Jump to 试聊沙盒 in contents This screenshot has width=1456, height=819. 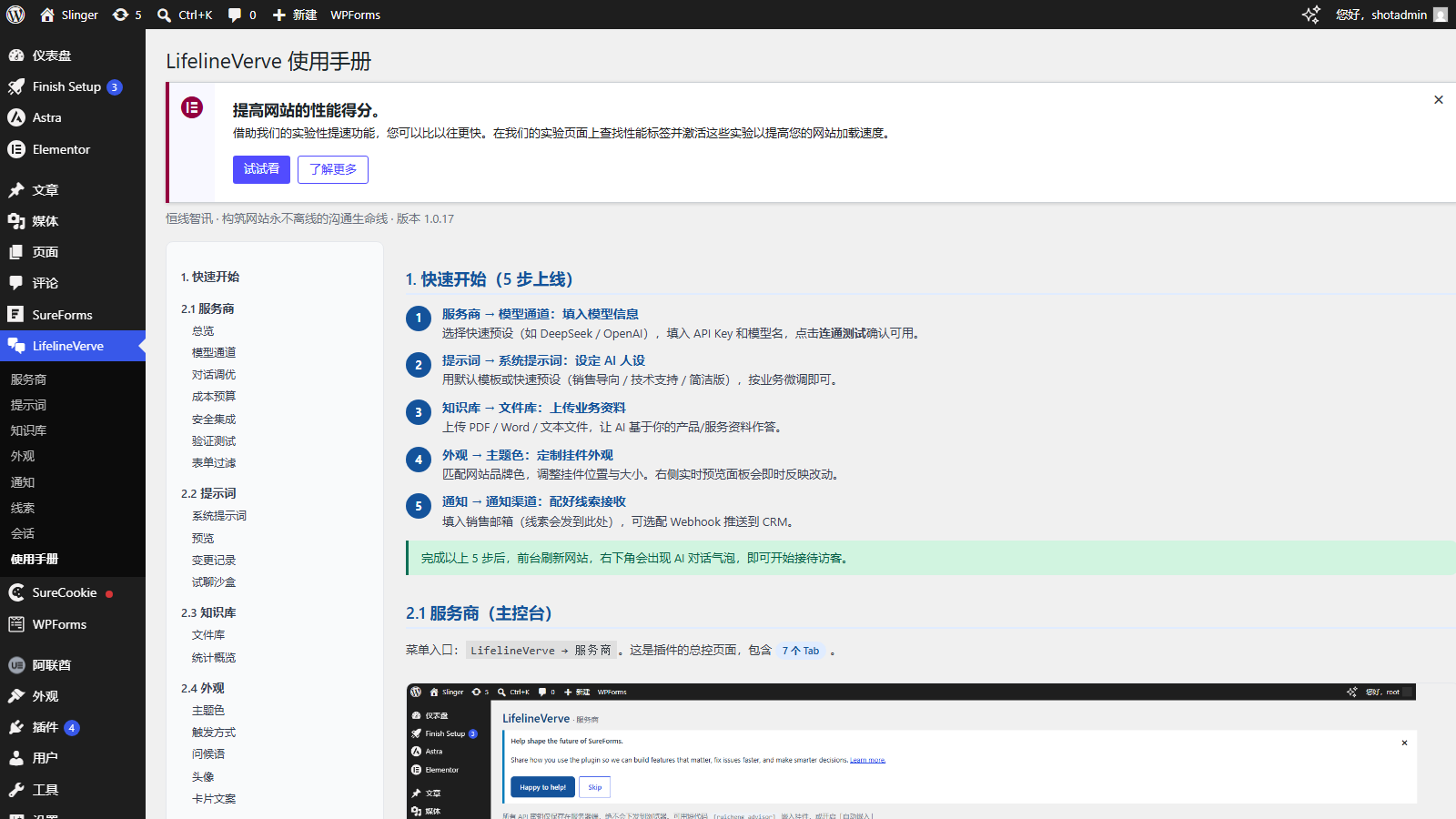[214, 581]
